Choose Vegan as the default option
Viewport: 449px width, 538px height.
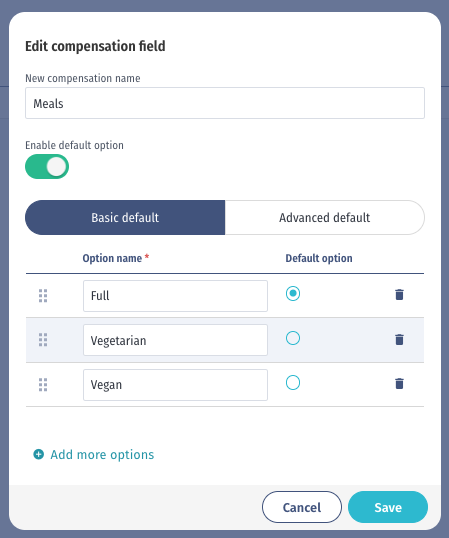293,383
